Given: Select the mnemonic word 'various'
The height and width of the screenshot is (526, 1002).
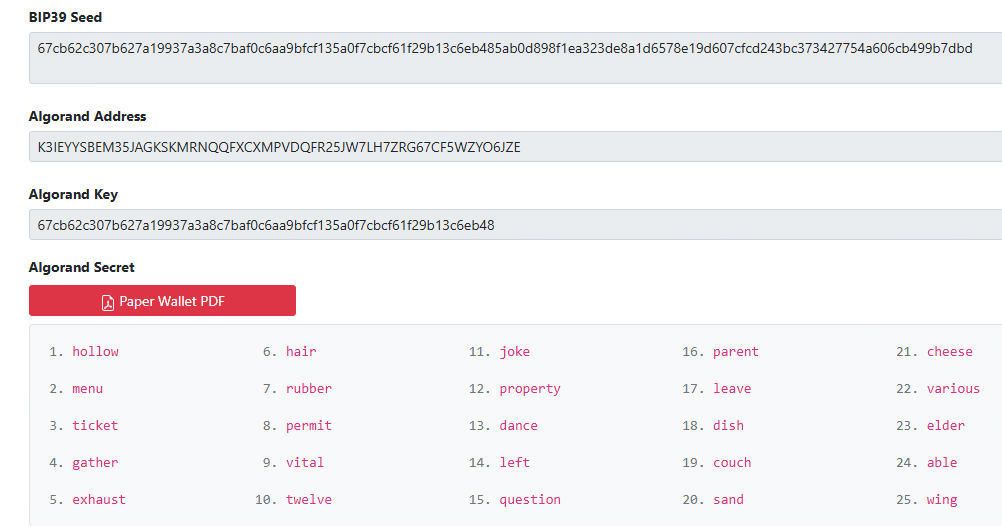Looking at the screenshot, I should [x=953, y=388].
